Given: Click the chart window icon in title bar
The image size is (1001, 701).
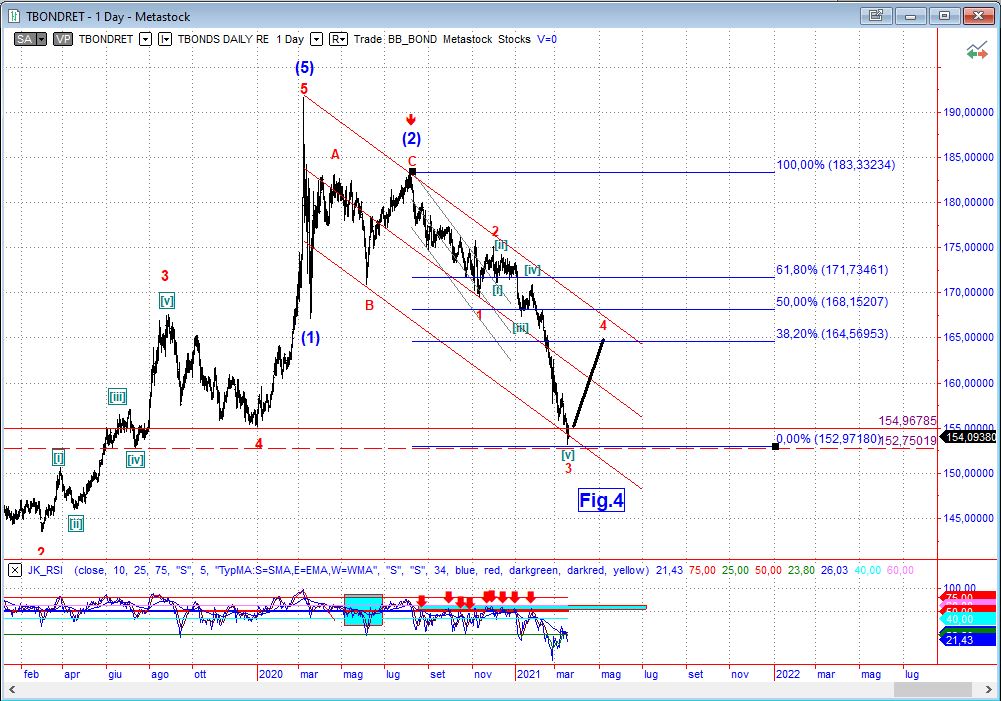Looking at the screenshot, I should [14, 16].
